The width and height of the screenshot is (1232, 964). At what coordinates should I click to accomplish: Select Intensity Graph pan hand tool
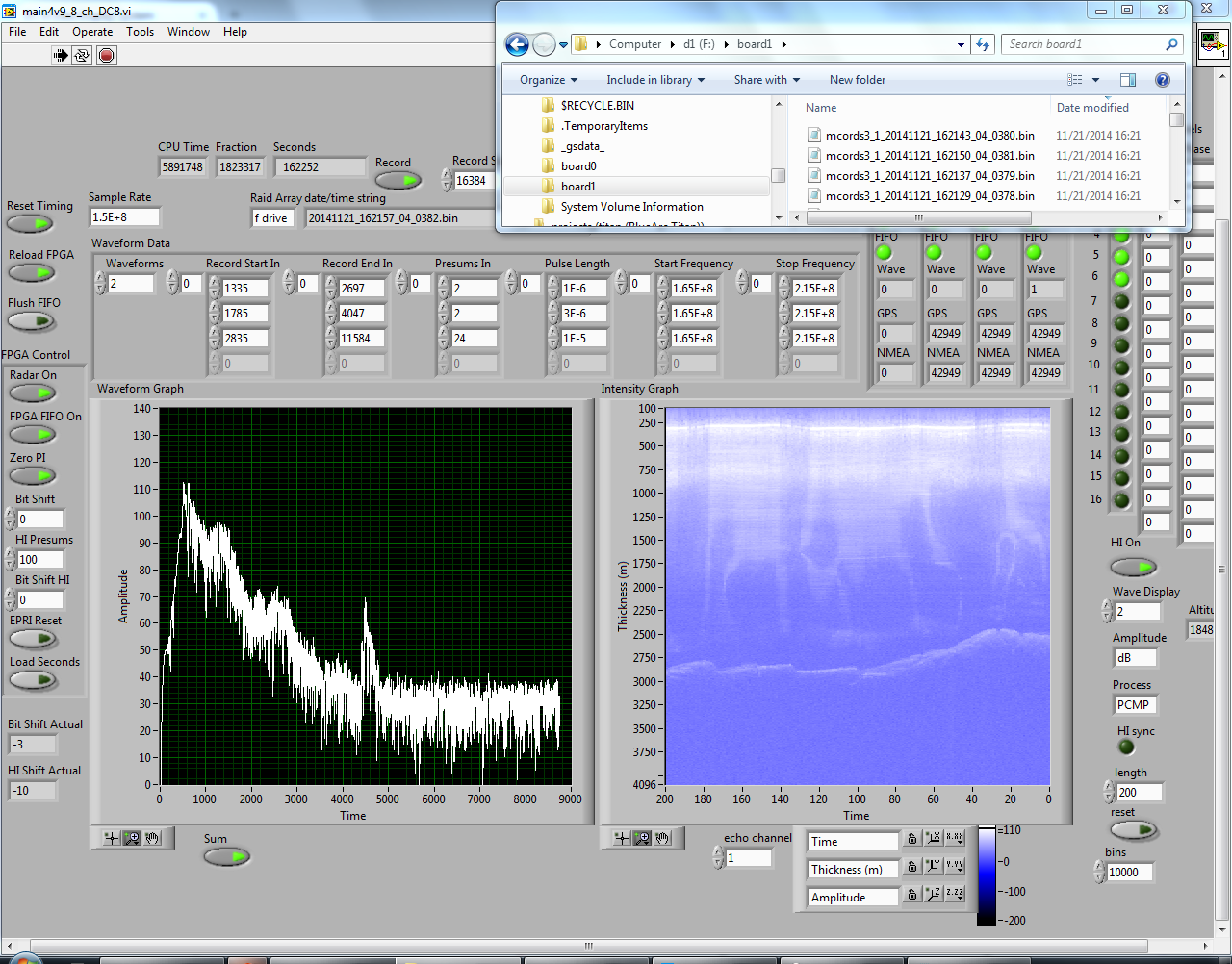tap(662, 838)
